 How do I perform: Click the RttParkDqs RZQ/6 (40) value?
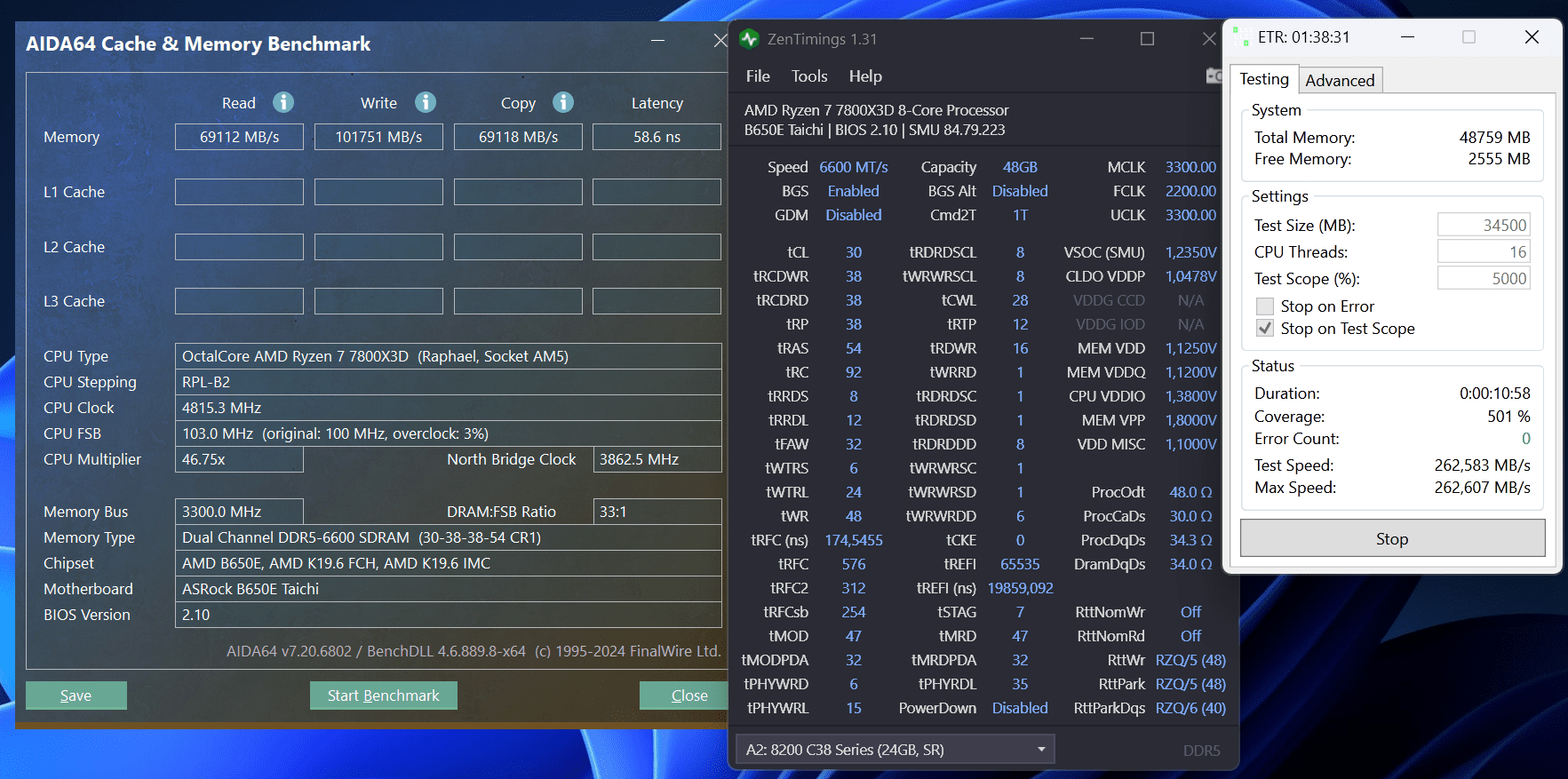pyautogui.click(x=1190, y=708)
